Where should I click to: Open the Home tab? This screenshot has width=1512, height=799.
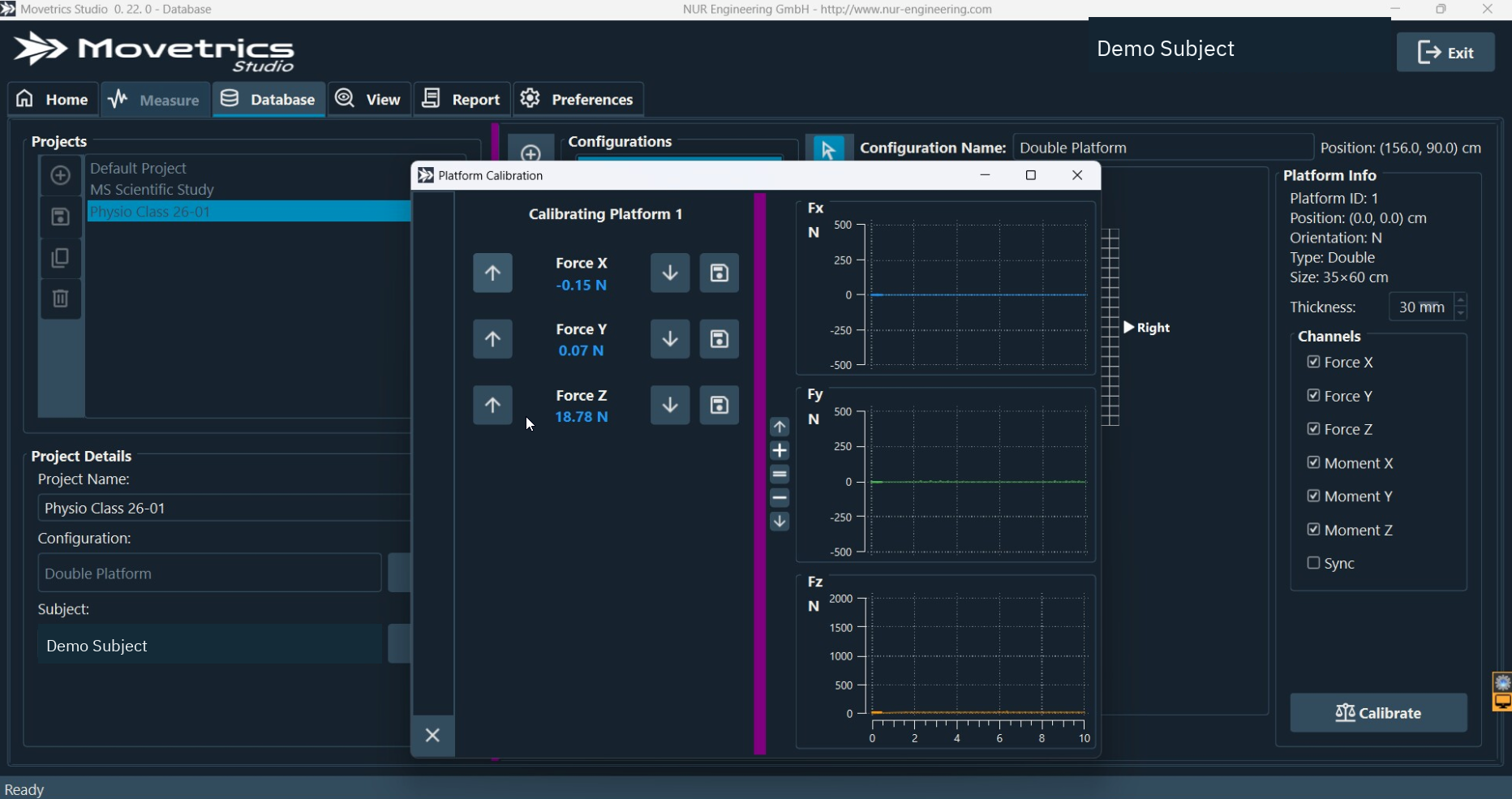tap(53, 99)
